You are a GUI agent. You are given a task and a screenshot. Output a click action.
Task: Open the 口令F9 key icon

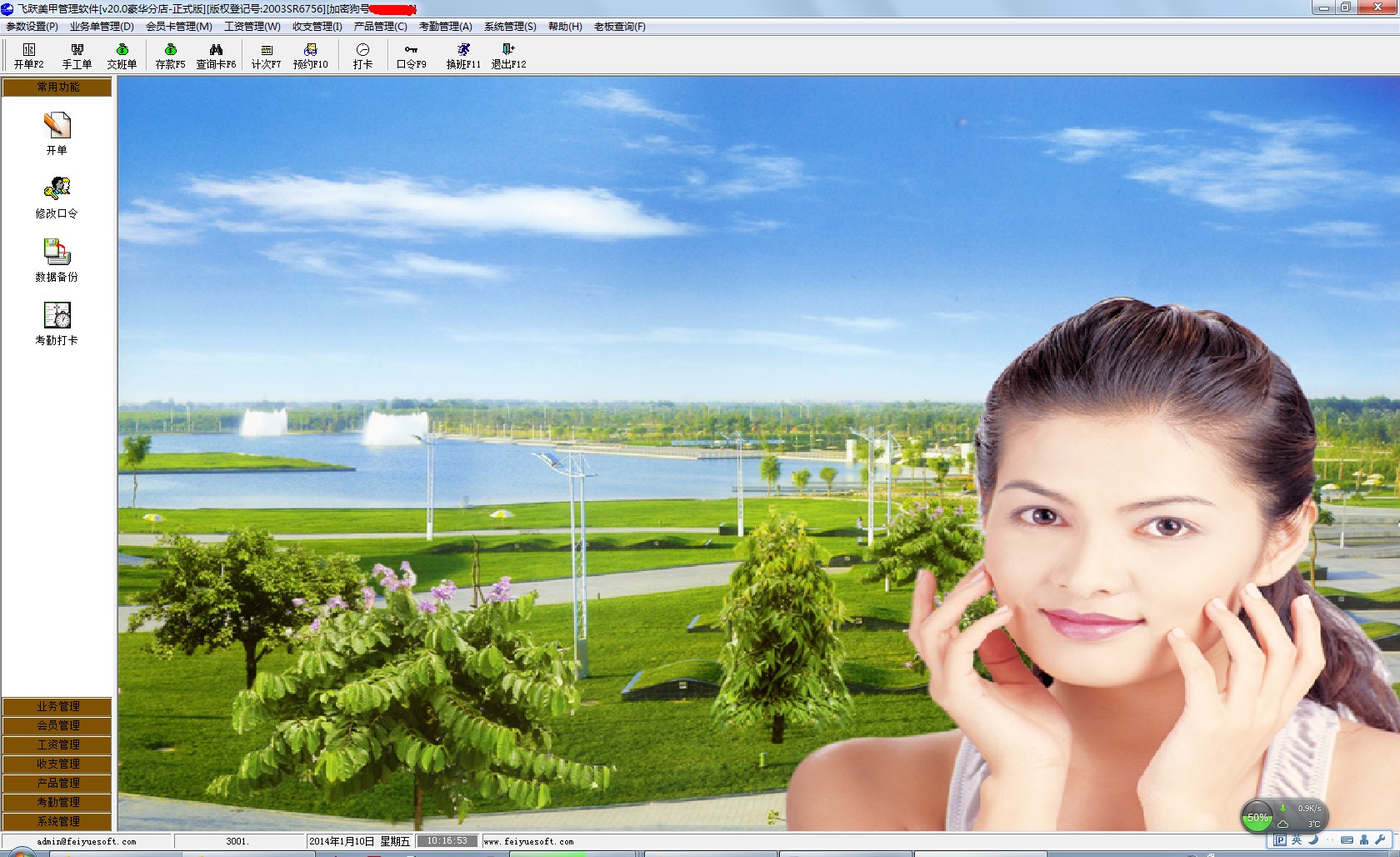[411, 56]
